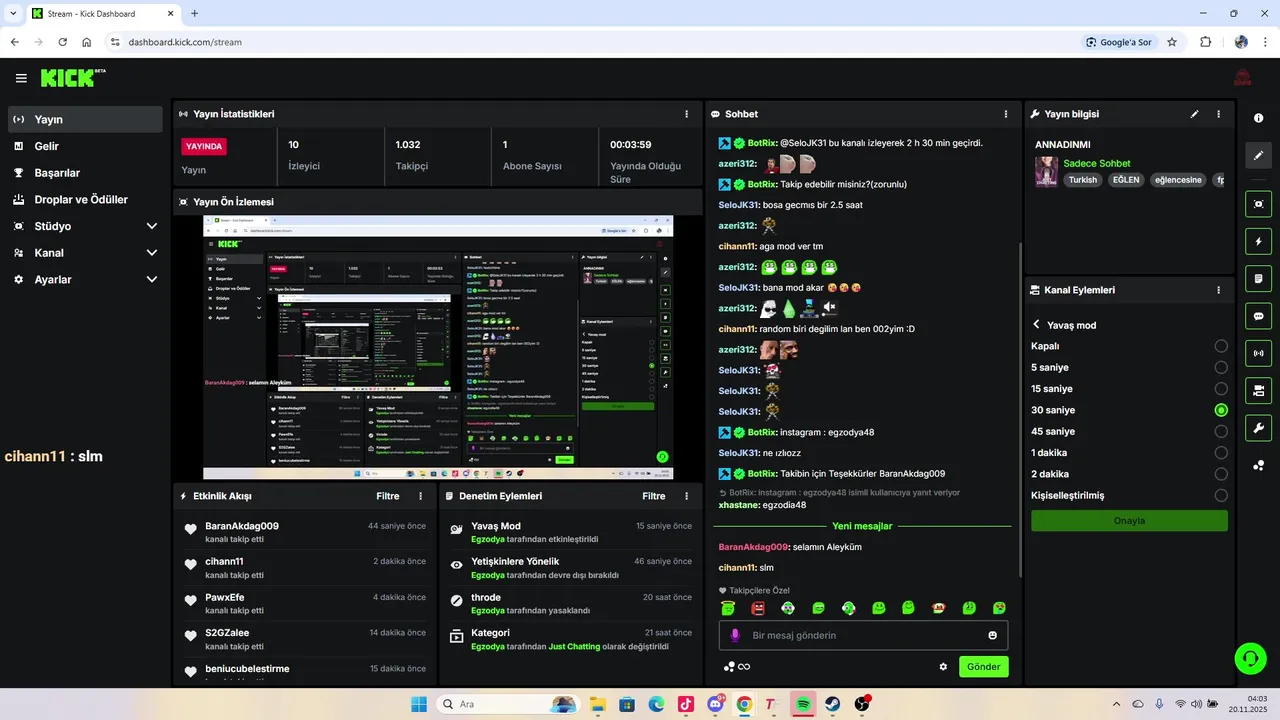Click the Sadece Sohbet category link
The width and height of the screenshot is (1280, 720).
[x=1097, y=163]
